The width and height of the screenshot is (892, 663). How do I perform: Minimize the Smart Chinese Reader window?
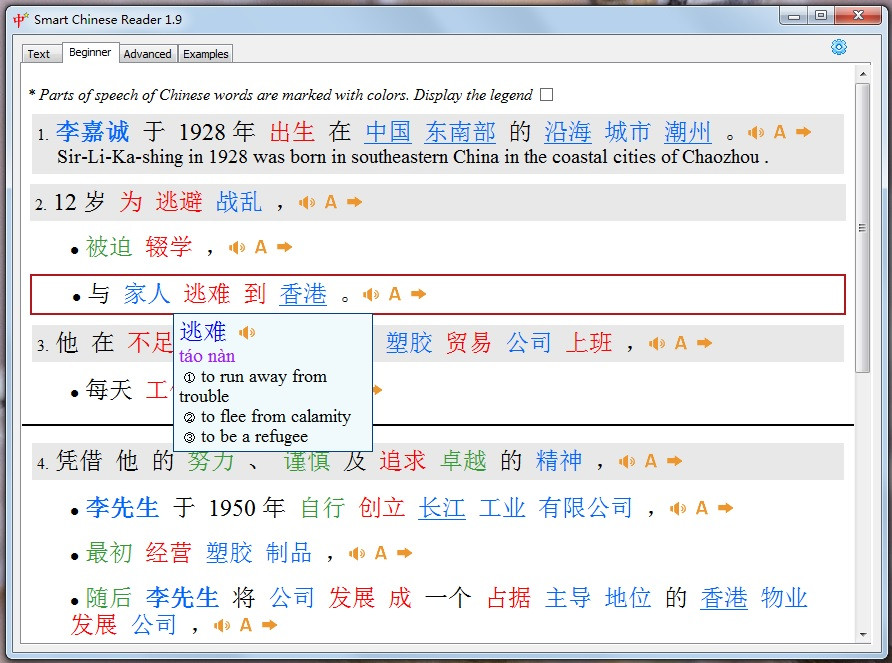click(794, 15)
